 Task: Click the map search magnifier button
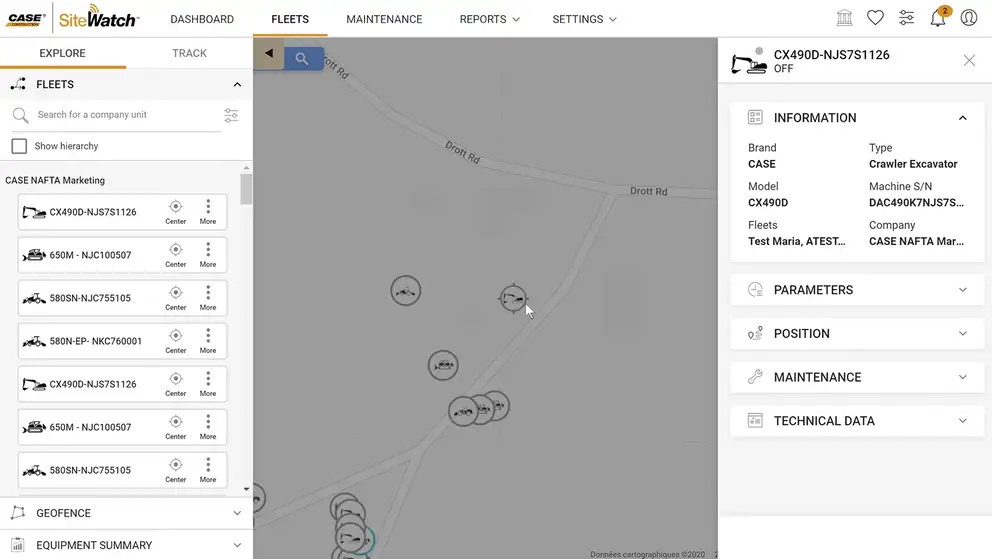(304, 59)
